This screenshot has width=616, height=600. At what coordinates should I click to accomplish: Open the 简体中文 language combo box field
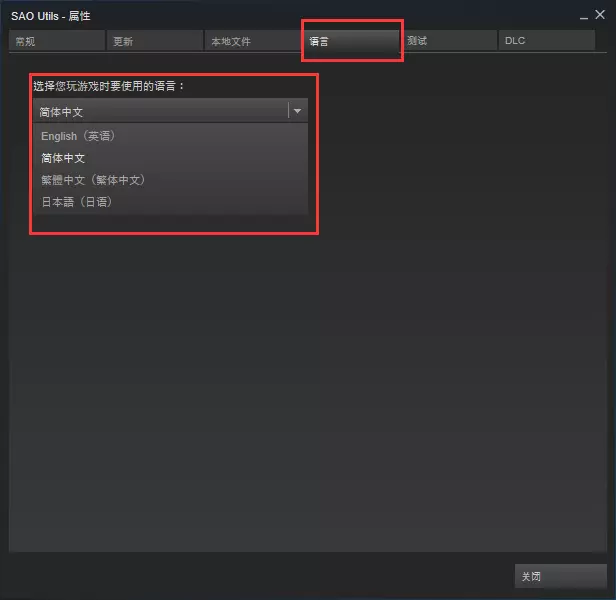[170, 111]
